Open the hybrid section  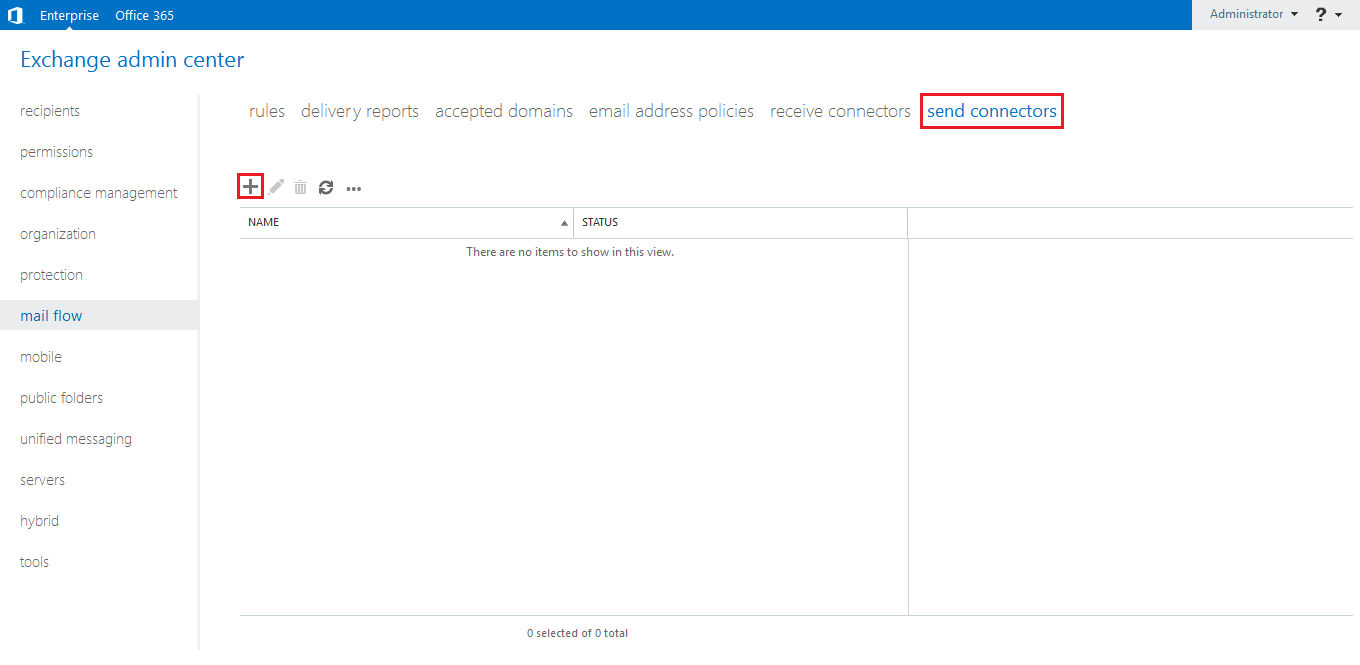coord(39,521)
